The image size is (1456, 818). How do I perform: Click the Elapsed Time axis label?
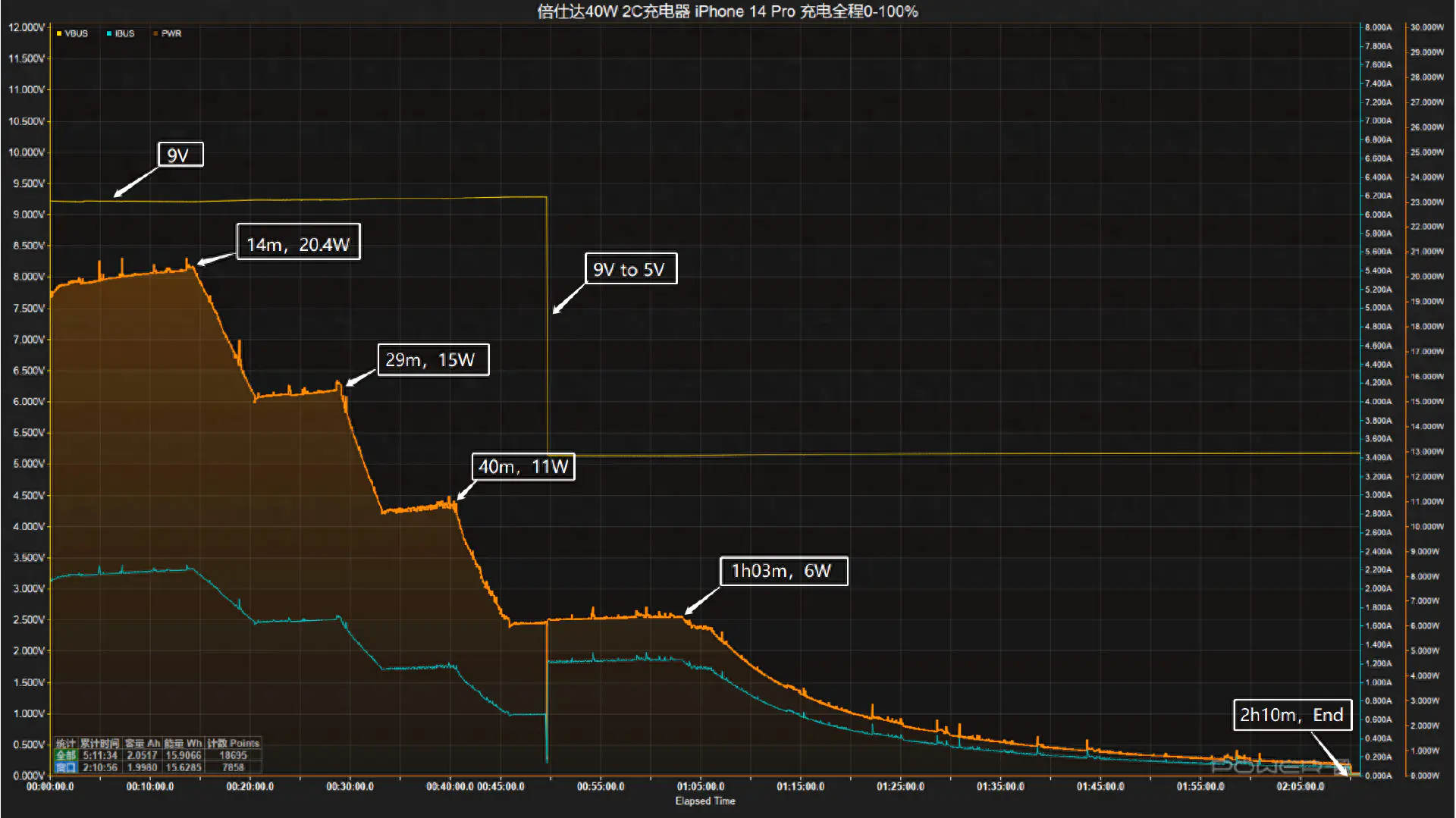pyautogui.click(x=705, y=801)
